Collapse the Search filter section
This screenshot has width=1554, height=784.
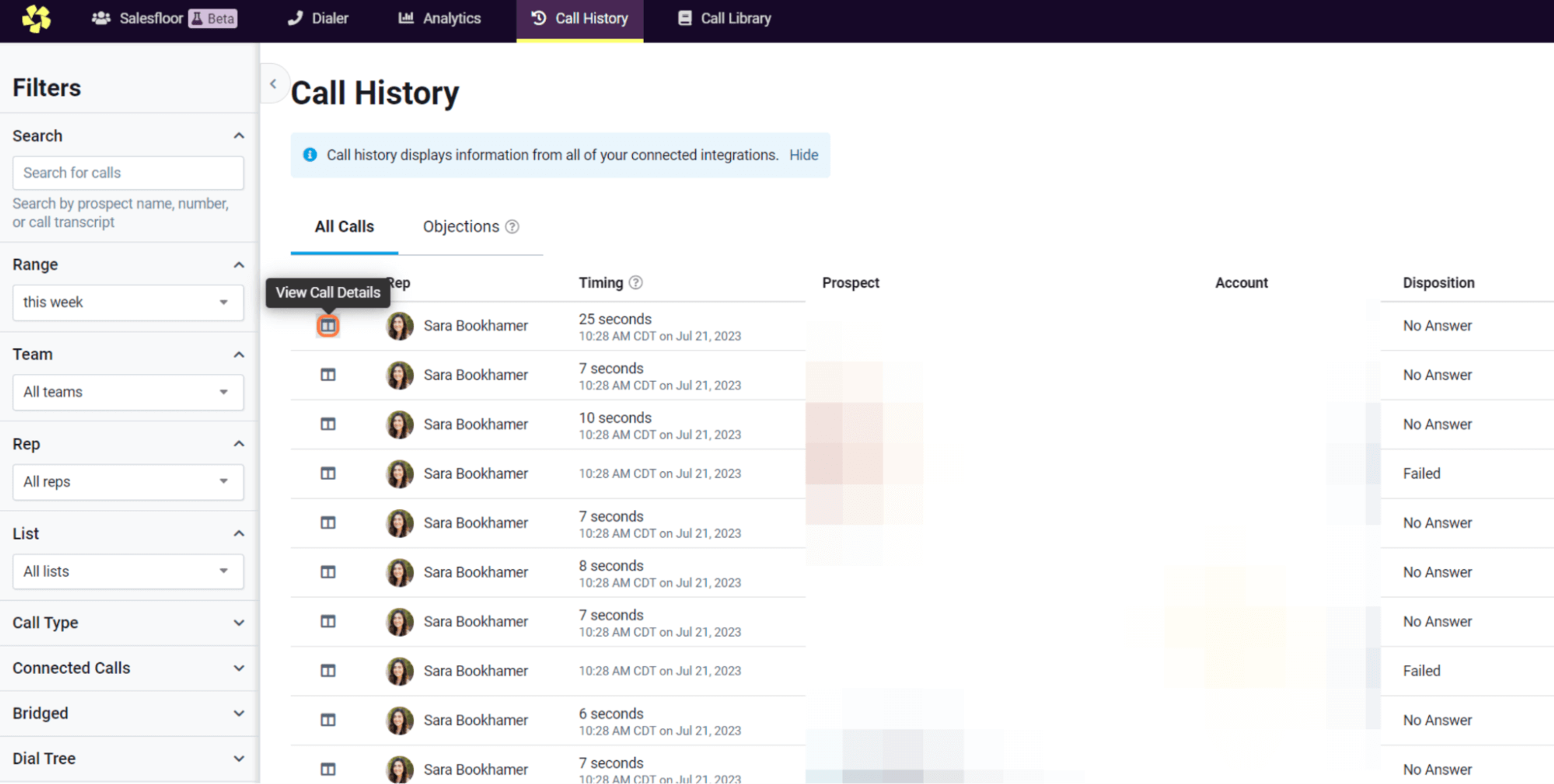(x=239, y=136)
